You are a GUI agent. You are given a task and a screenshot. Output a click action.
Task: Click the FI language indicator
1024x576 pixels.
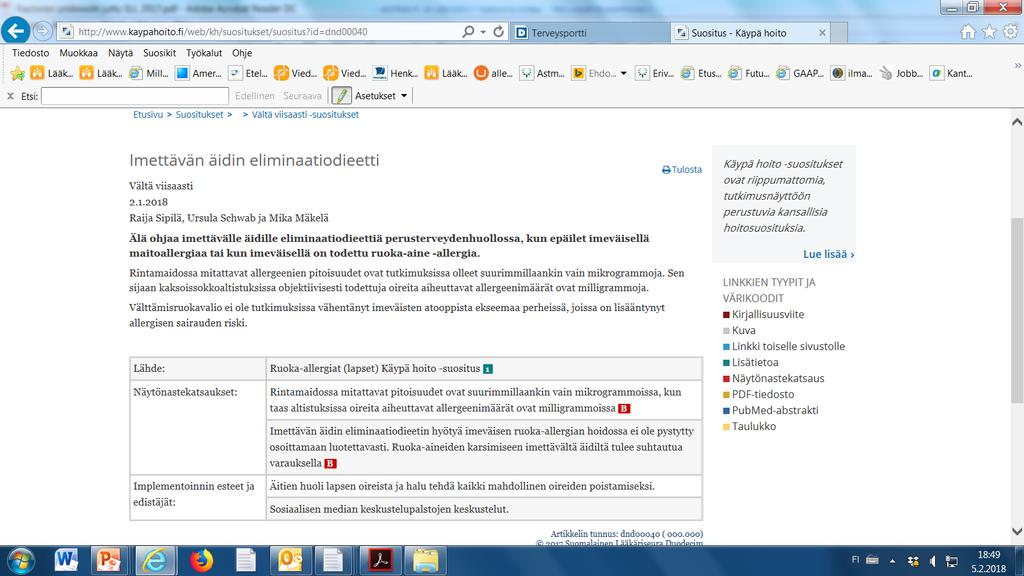point(856,560)
